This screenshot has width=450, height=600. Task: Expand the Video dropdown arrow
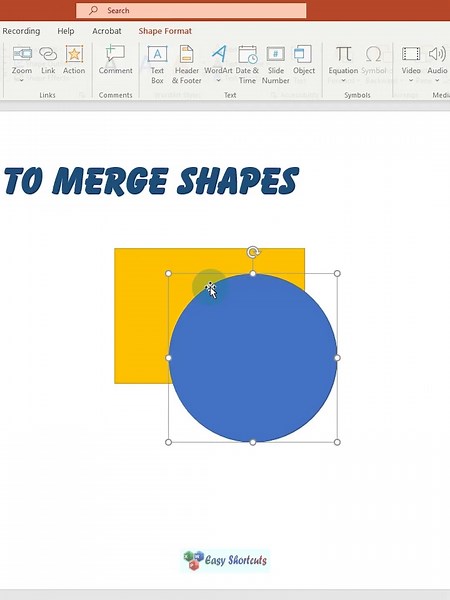click(x=411, y=80)
